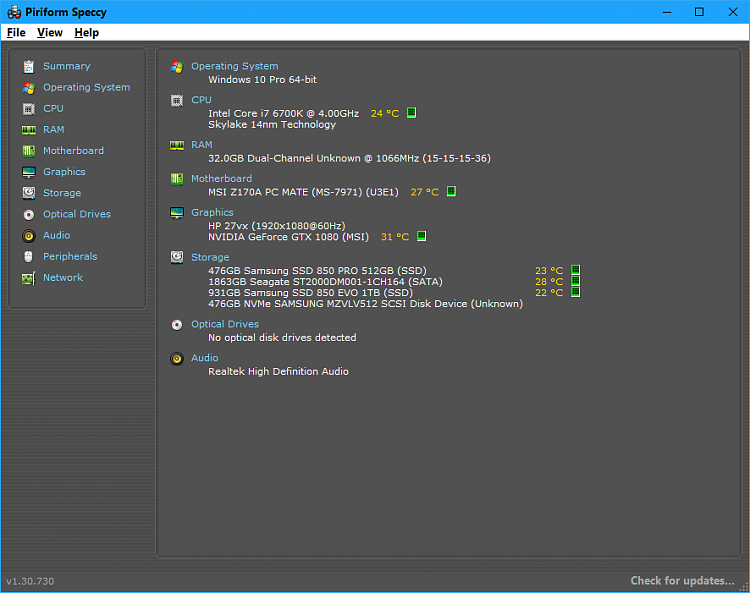Image resolution: width=750 pixels, height=593 pixels.
Task: Click the disc icon beside Optical Drives heading
Action: coord(177,325)
